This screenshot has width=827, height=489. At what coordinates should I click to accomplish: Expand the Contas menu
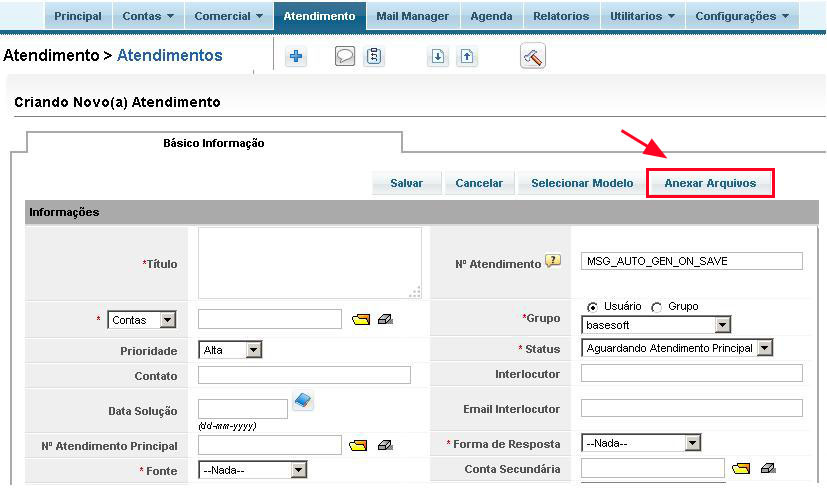(148, 16)
